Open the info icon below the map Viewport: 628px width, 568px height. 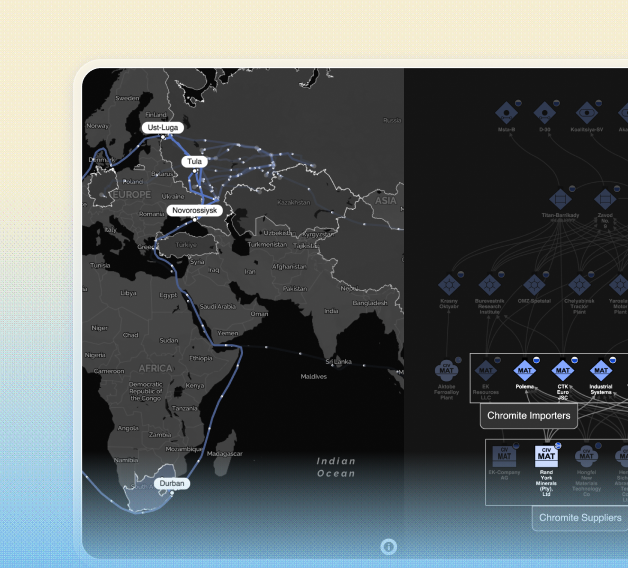coord(388,547)
